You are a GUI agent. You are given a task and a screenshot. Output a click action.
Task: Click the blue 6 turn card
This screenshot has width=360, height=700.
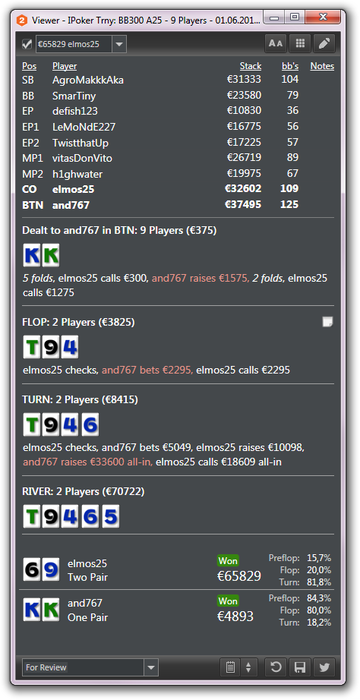[x=89, y=424]
